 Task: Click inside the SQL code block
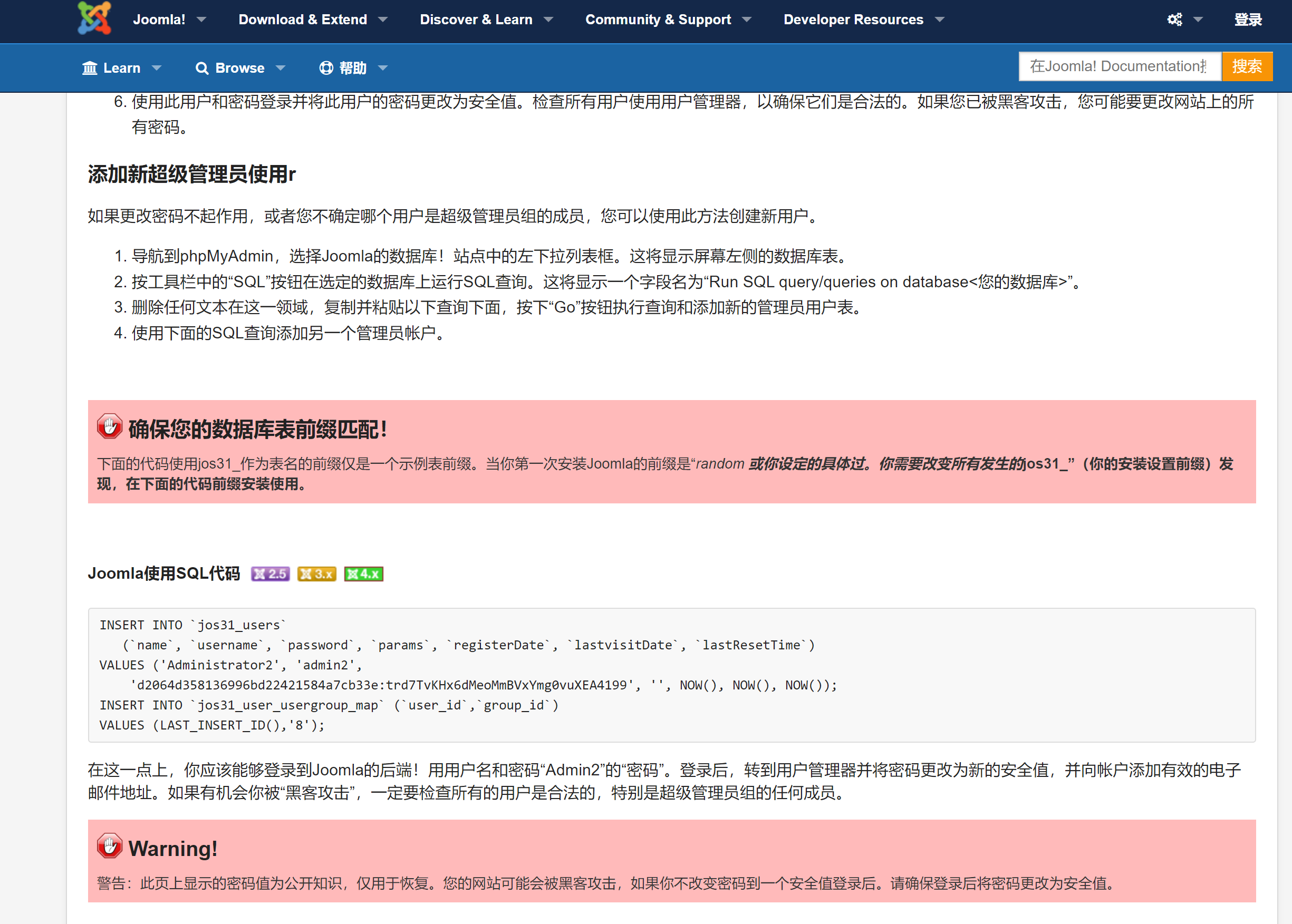click(672, 675)
